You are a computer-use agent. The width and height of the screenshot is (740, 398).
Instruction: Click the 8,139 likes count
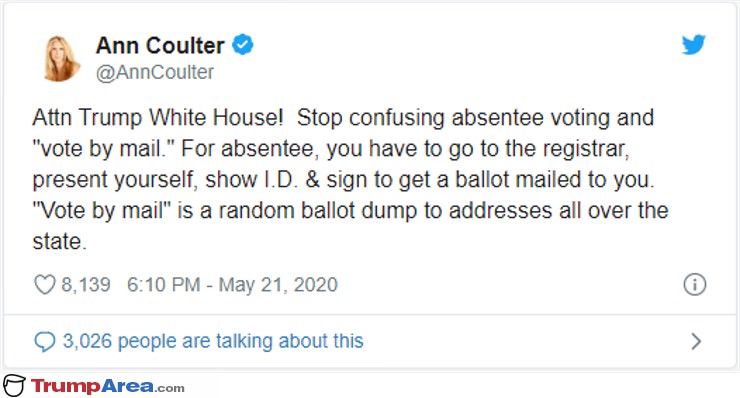click(86, 285)
